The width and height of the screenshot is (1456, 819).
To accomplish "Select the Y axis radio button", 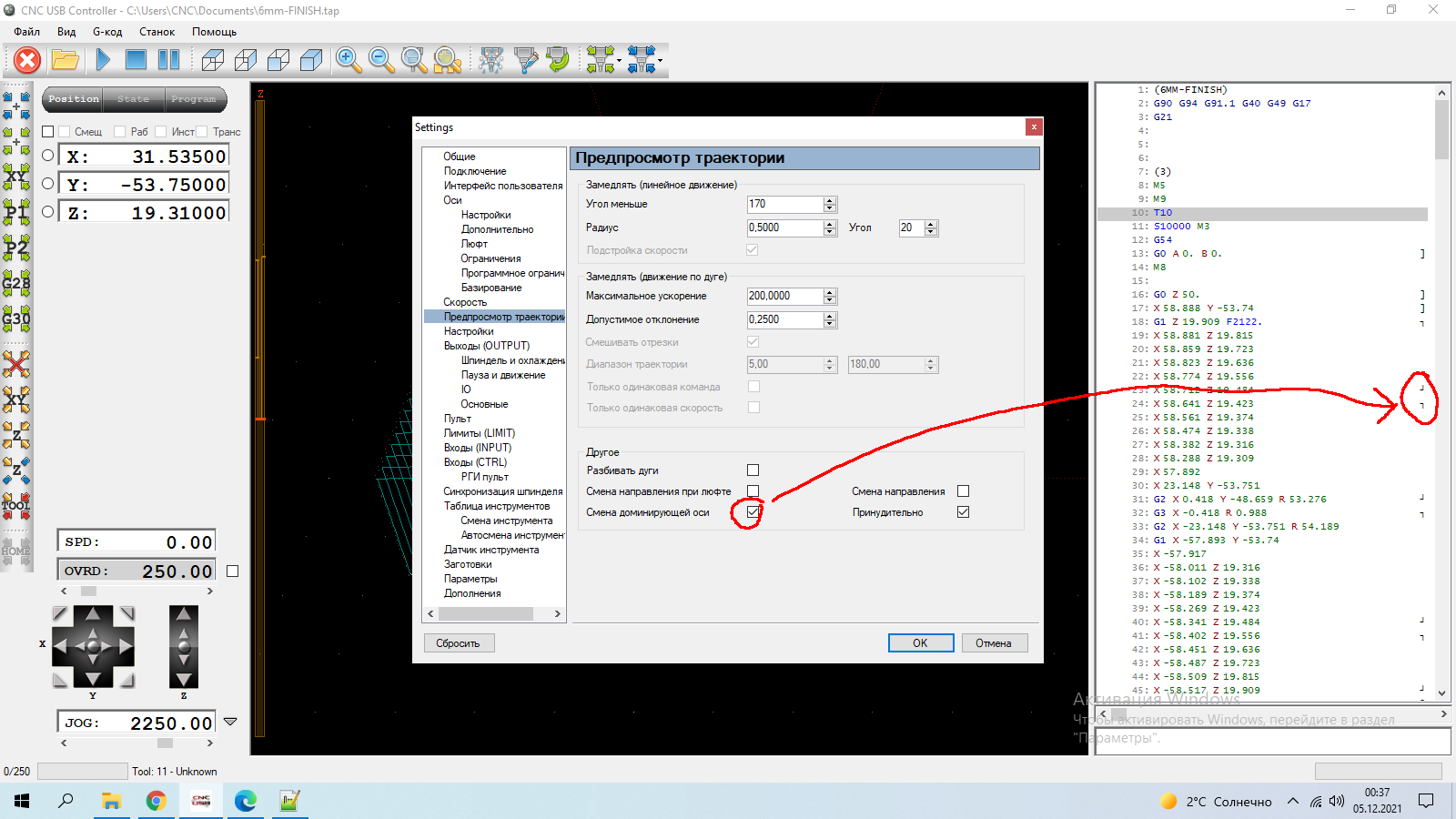I will pos(48,184).
